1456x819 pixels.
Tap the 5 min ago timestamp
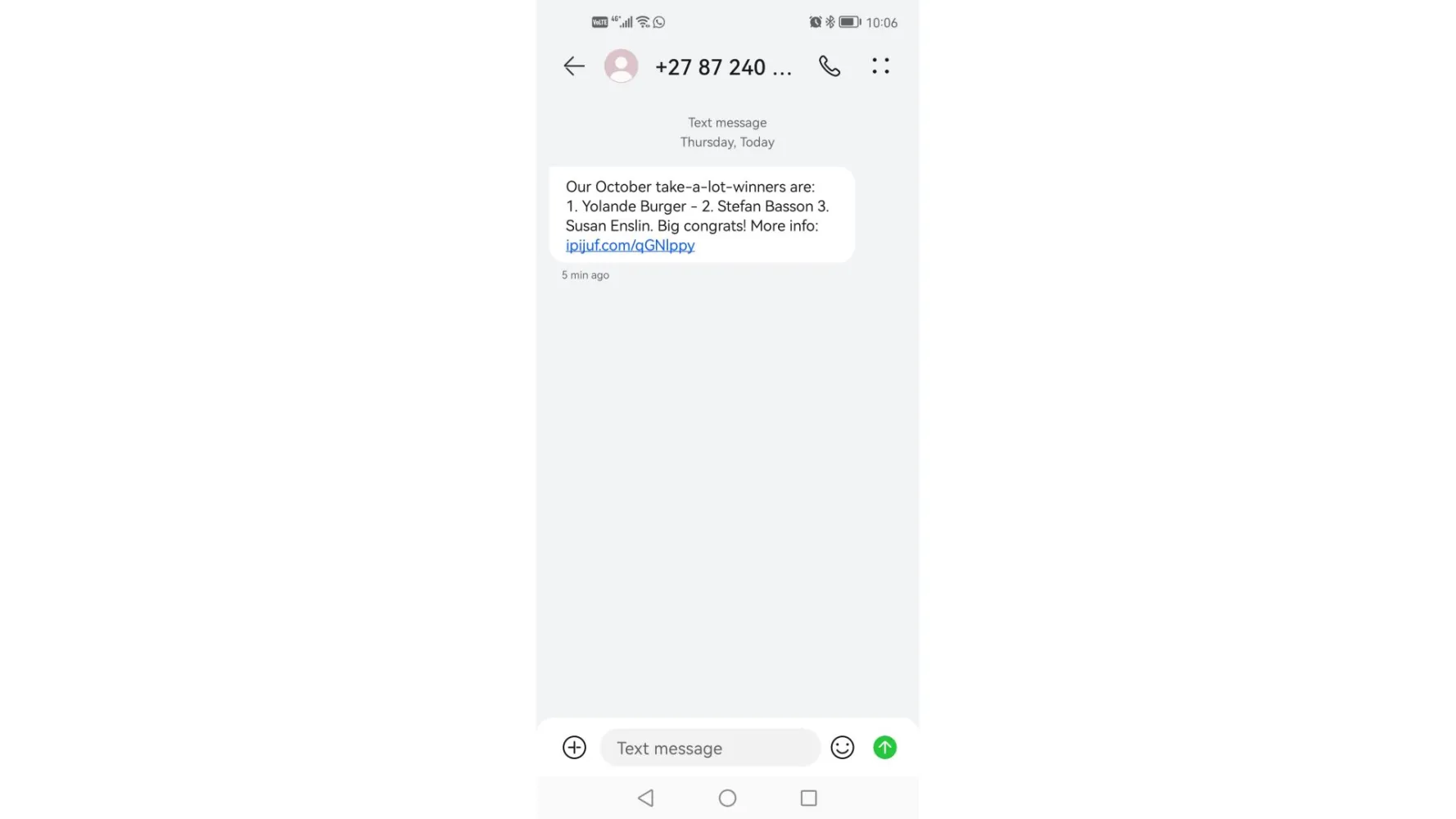(x=586, y=275)
